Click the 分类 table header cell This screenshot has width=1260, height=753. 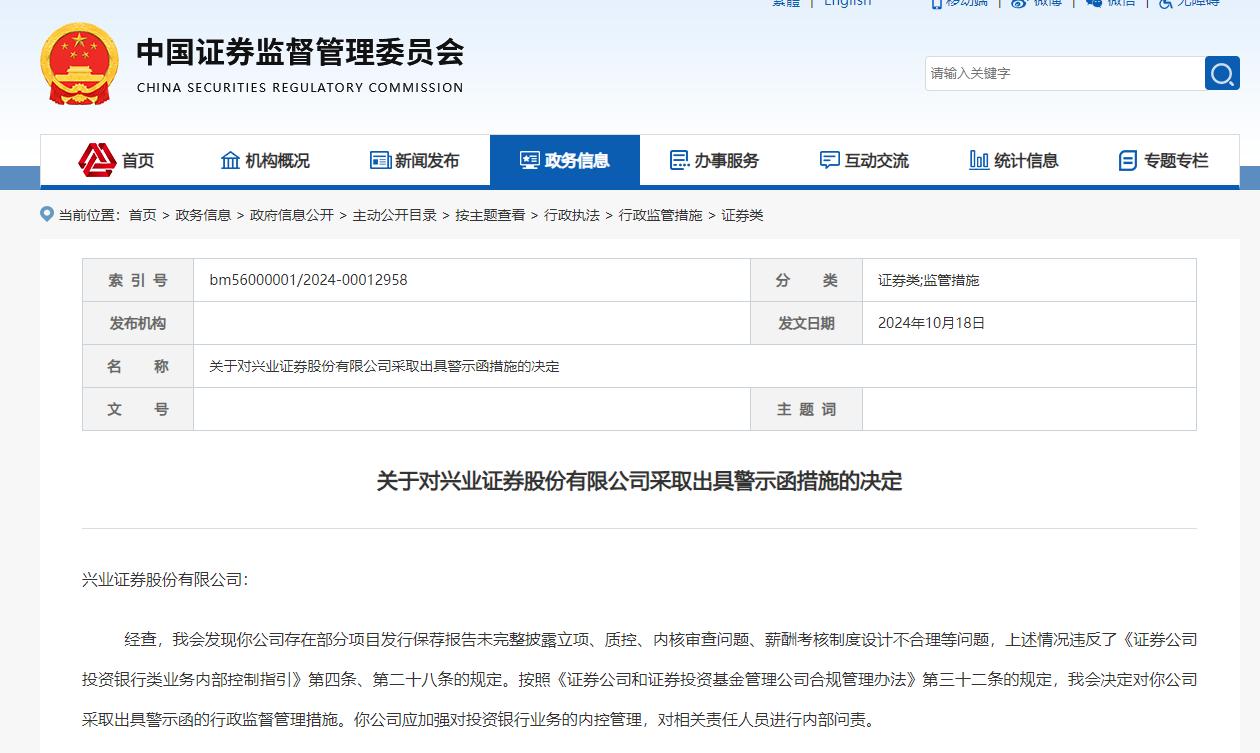pyautogui.click(x=806, y=280)
